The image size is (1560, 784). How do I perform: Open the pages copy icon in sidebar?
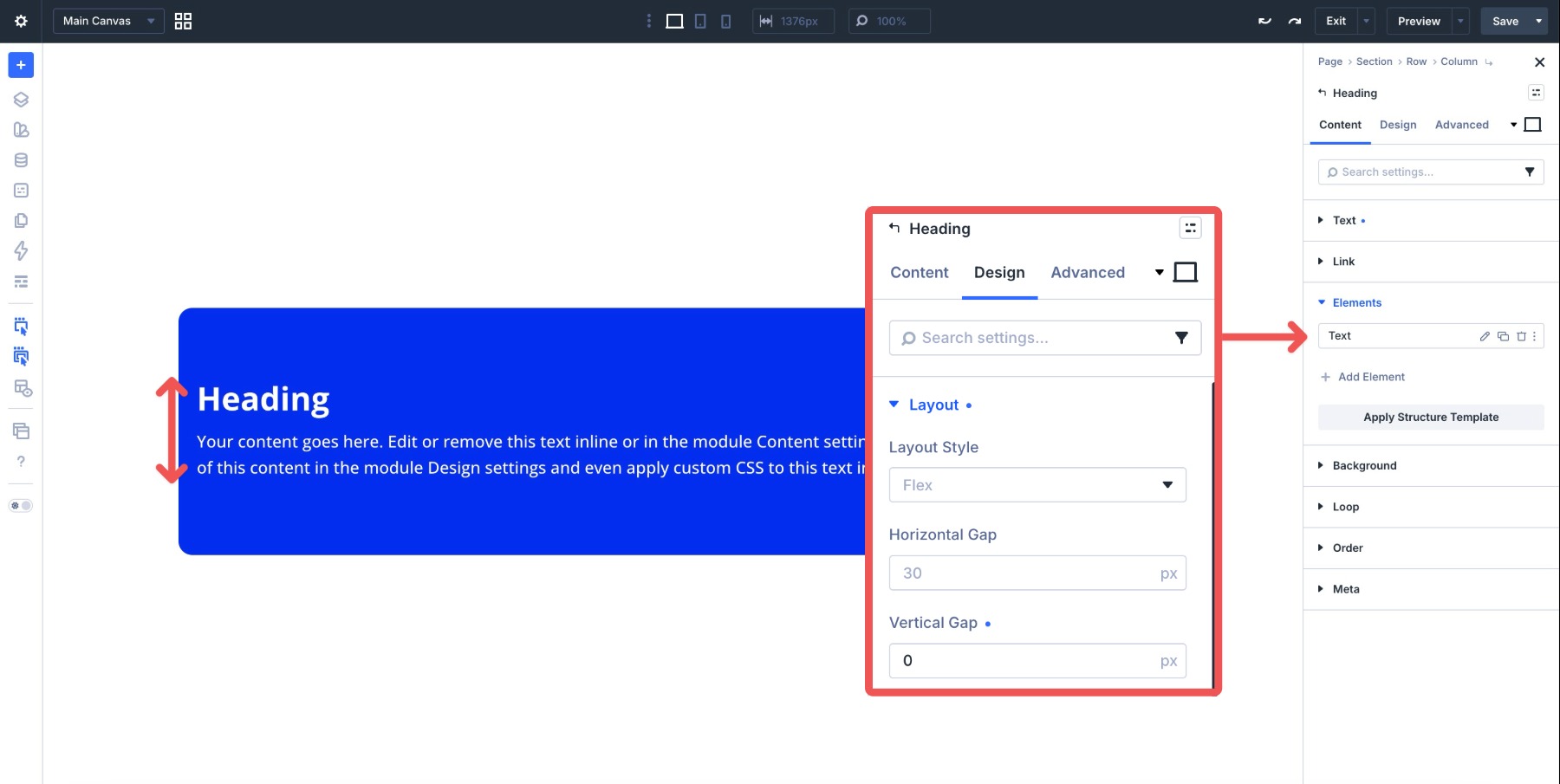[21, 221]
